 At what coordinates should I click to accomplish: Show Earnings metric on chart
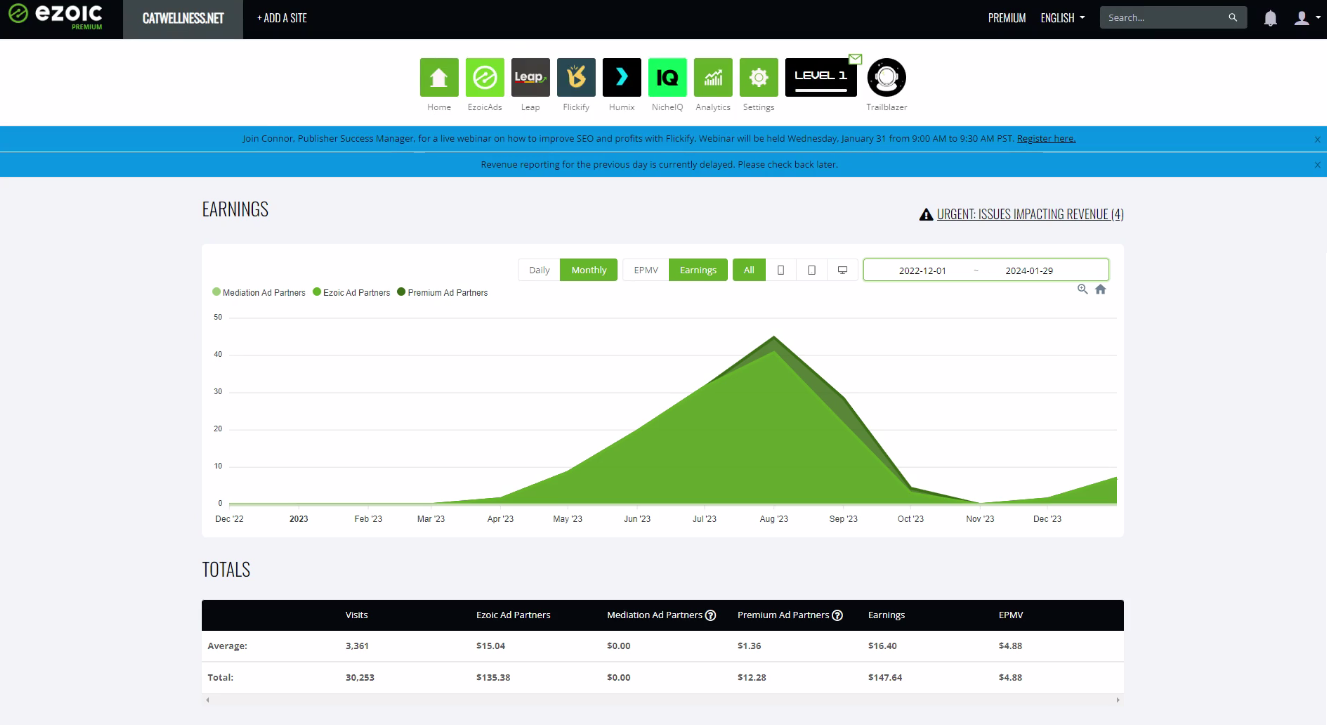pos(698,270)
